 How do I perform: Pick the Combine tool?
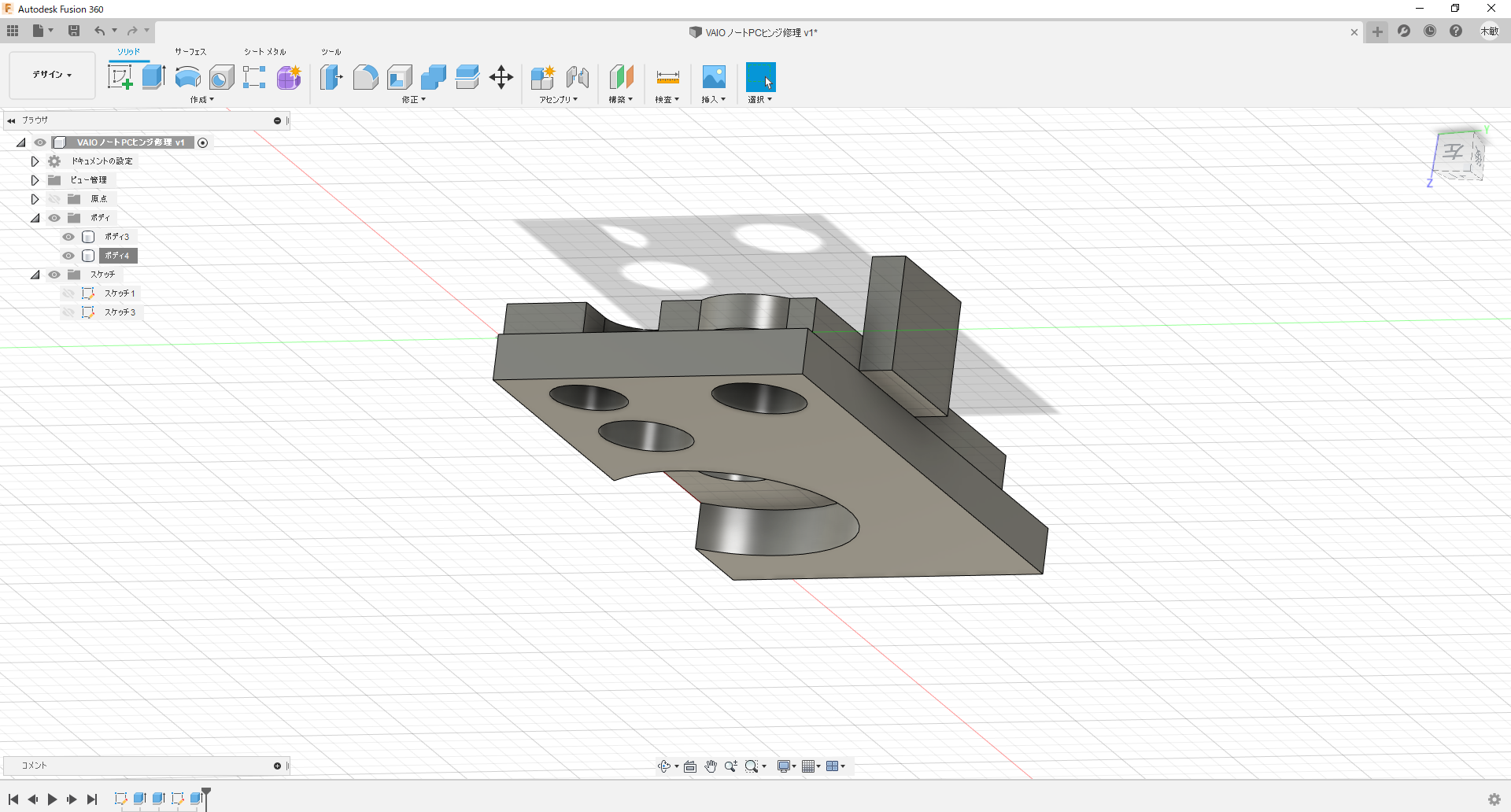(434, 77)
